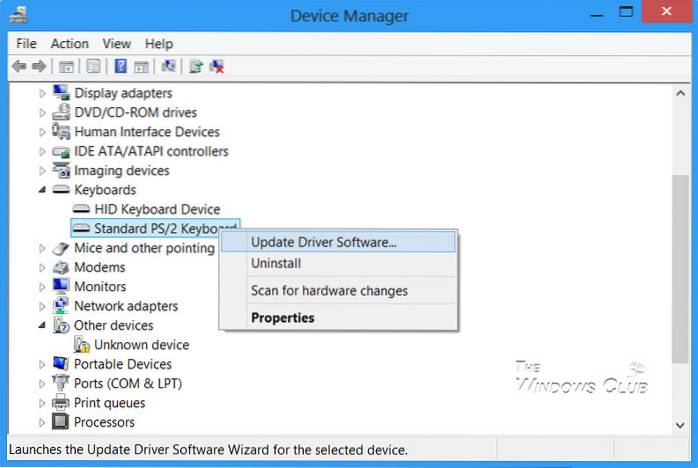Select the Print queues label
698x468 pixels.
[x=110, y=403]
